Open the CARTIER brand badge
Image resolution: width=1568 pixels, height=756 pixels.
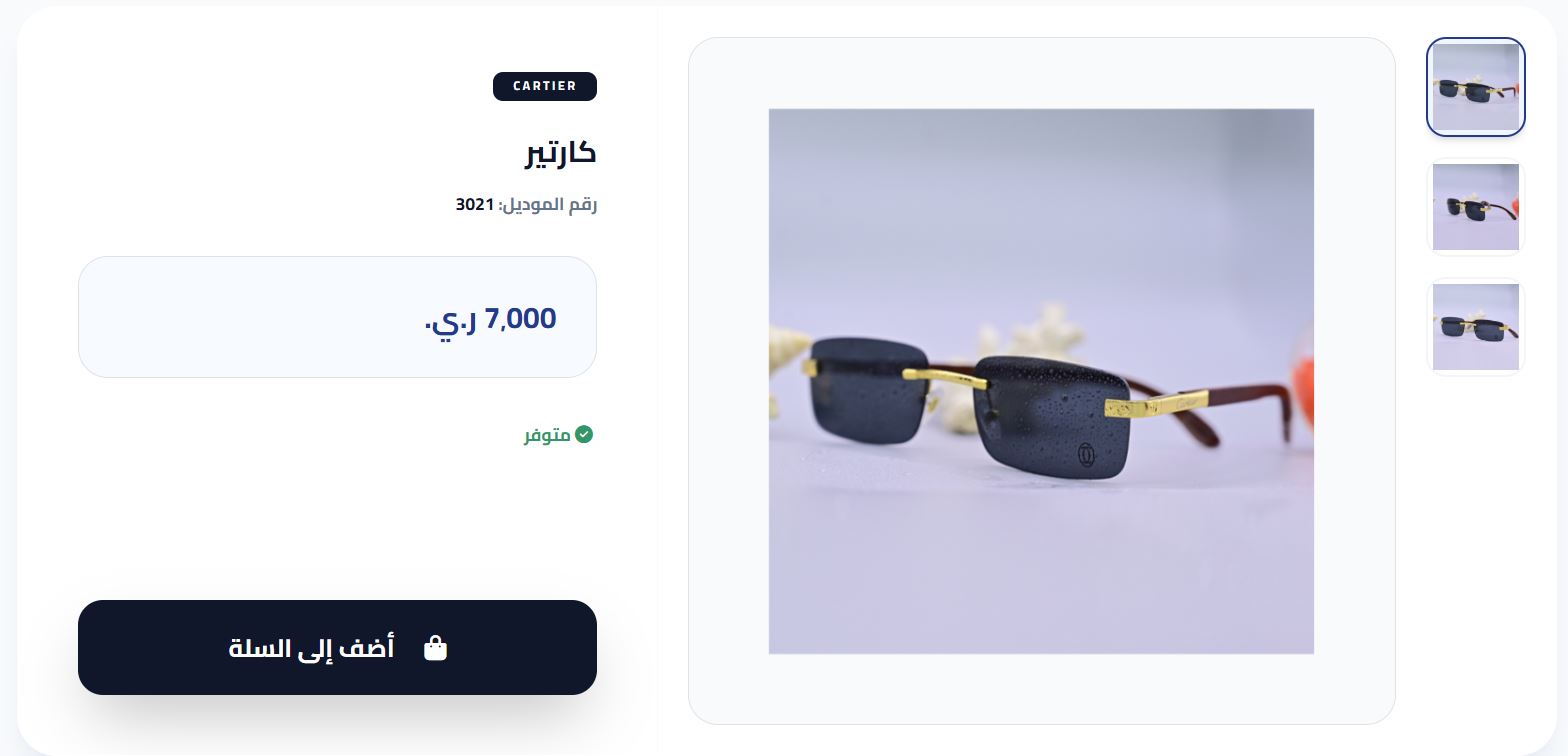(x=545, y=86)
